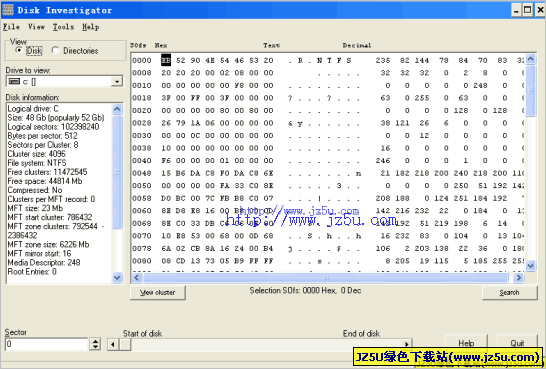
Task: Click the Decimal column header
Action: coord(357,45)
